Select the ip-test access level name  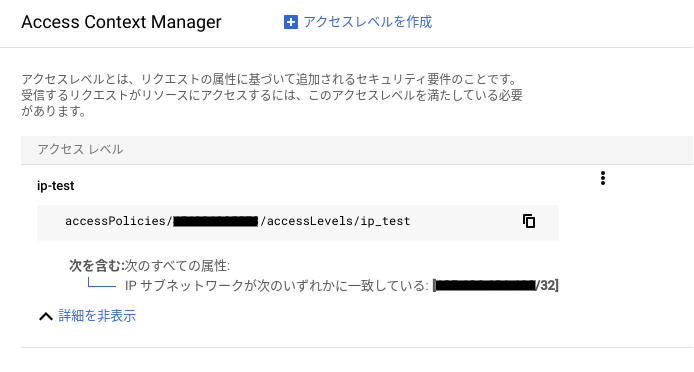pyautogui.click(x=56, y=186)
